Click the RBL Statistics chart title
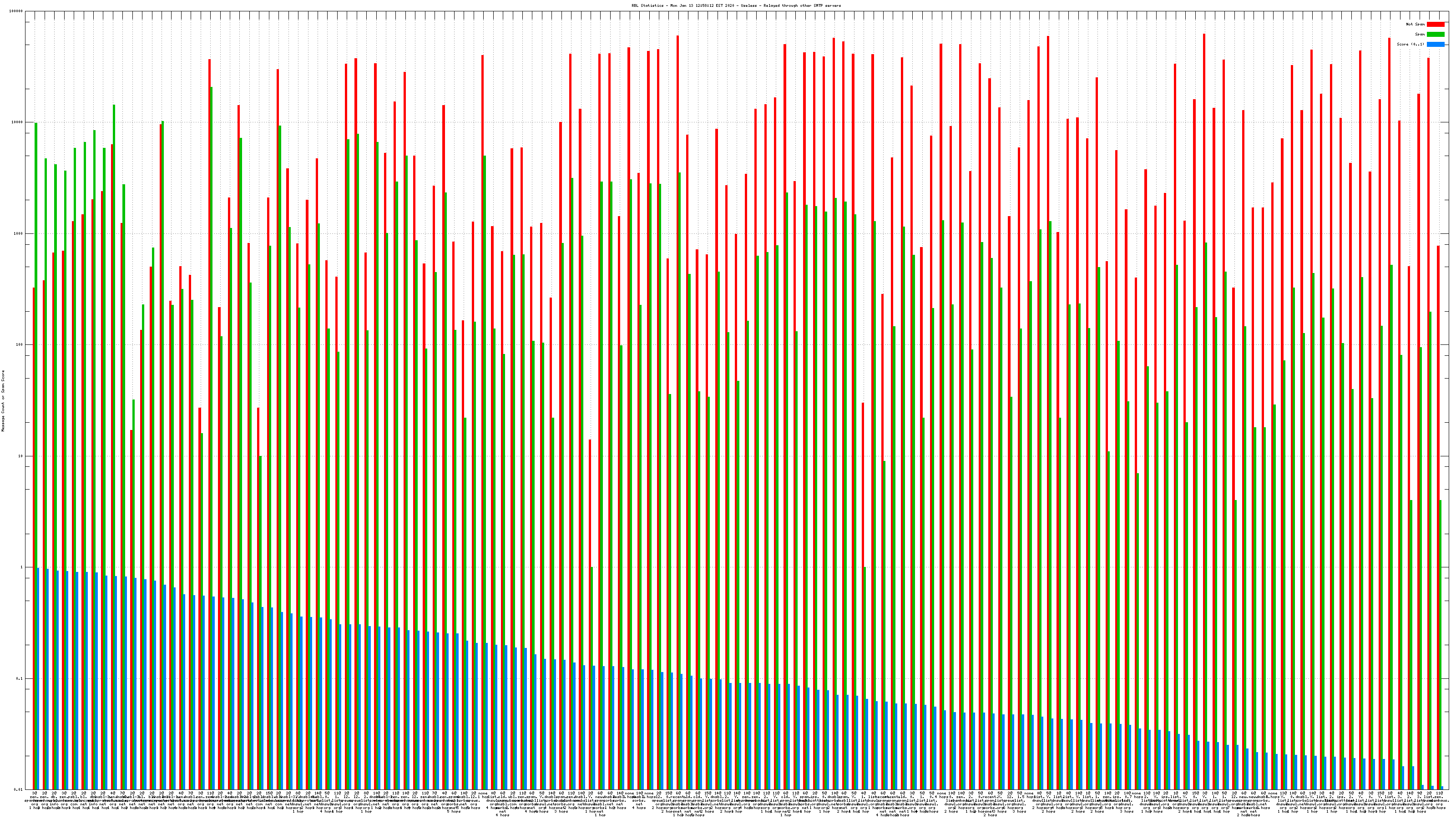 [736, 5]
